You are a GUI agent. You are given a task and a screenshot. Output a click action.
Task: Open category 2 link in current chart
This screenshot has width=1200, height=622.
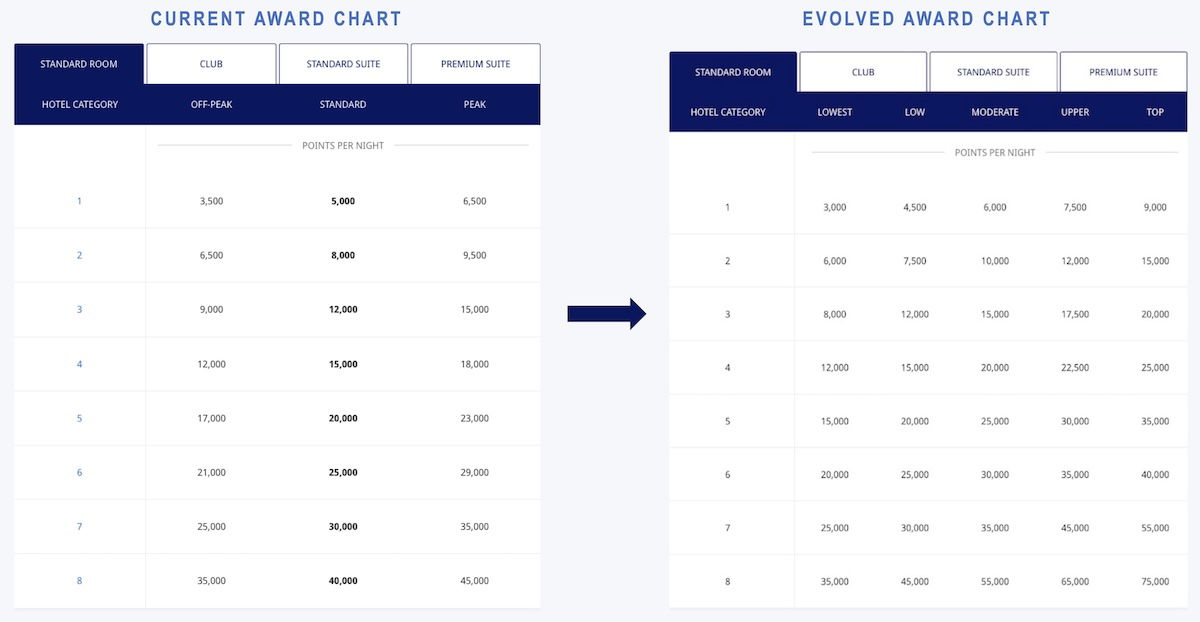point(80,255)
